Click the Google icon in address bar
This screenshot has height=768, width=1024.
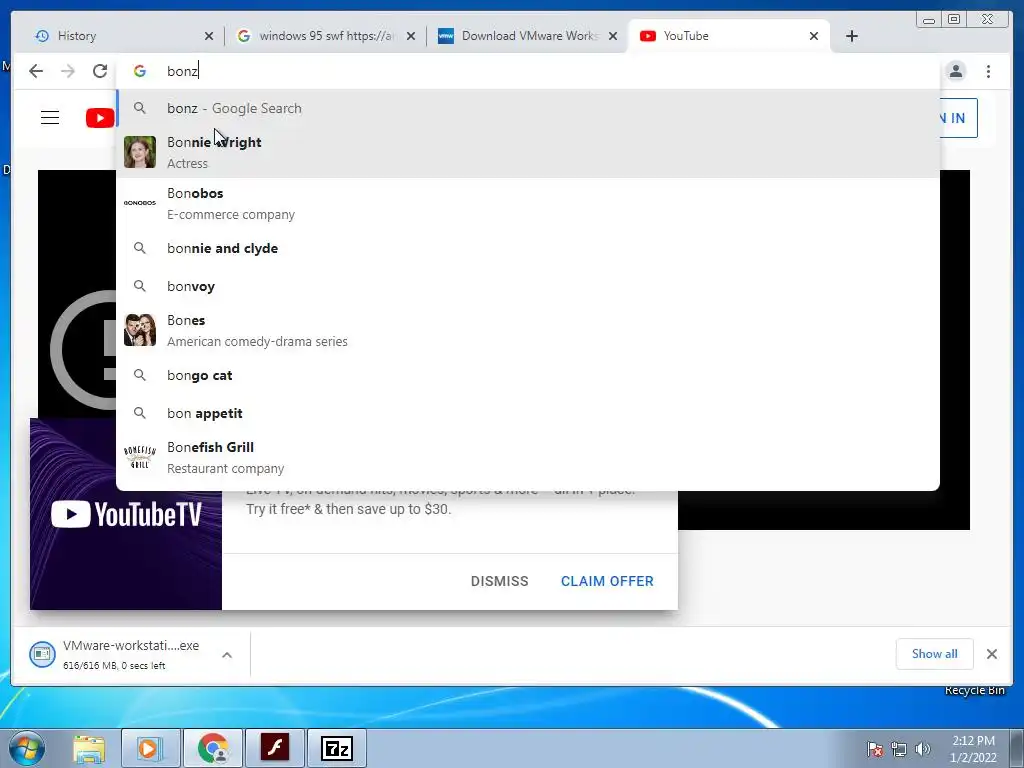(140, 71)
